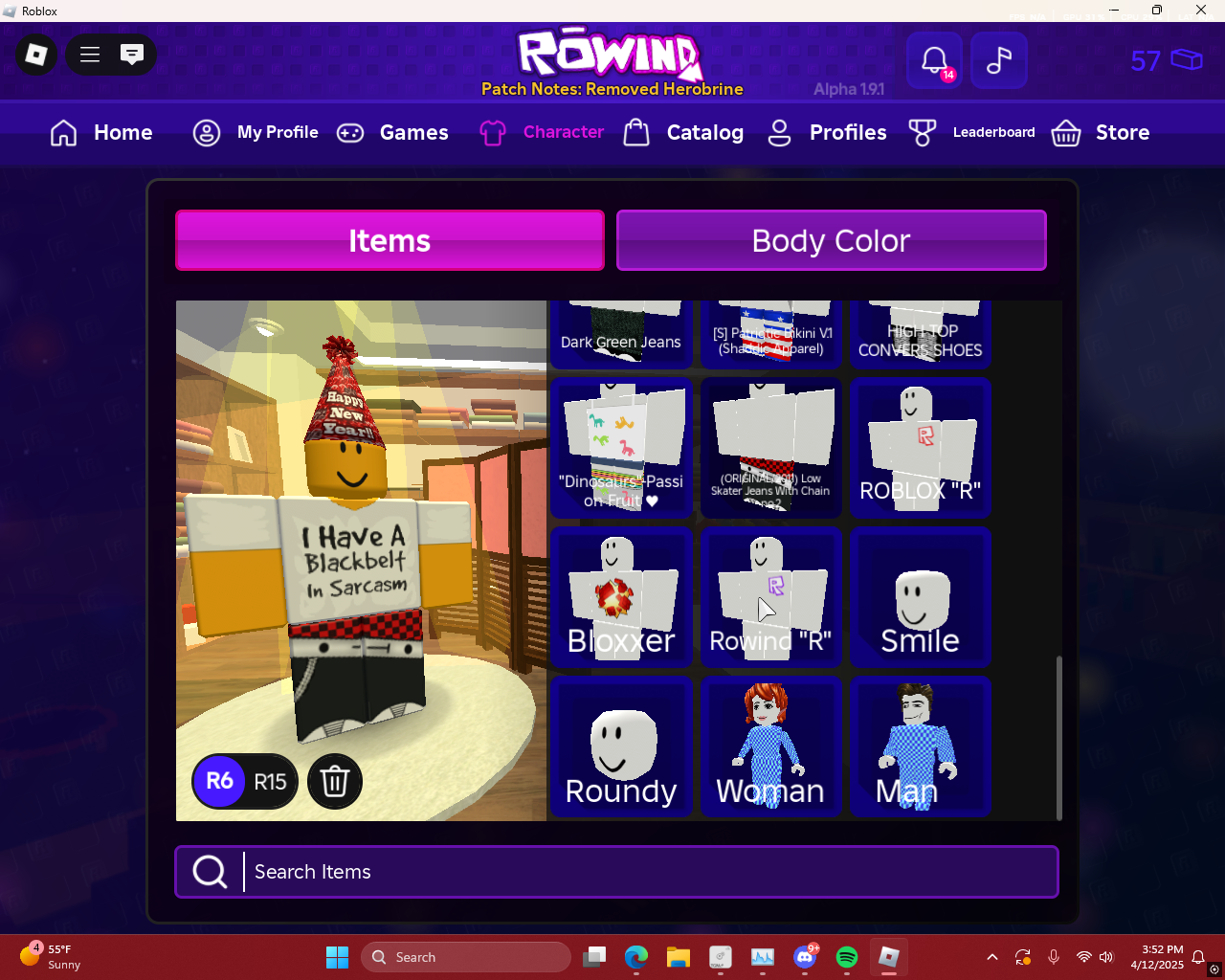Click the microphone tray icon
This screenshot has width=1225, height=980.
tap(1054, 957)
